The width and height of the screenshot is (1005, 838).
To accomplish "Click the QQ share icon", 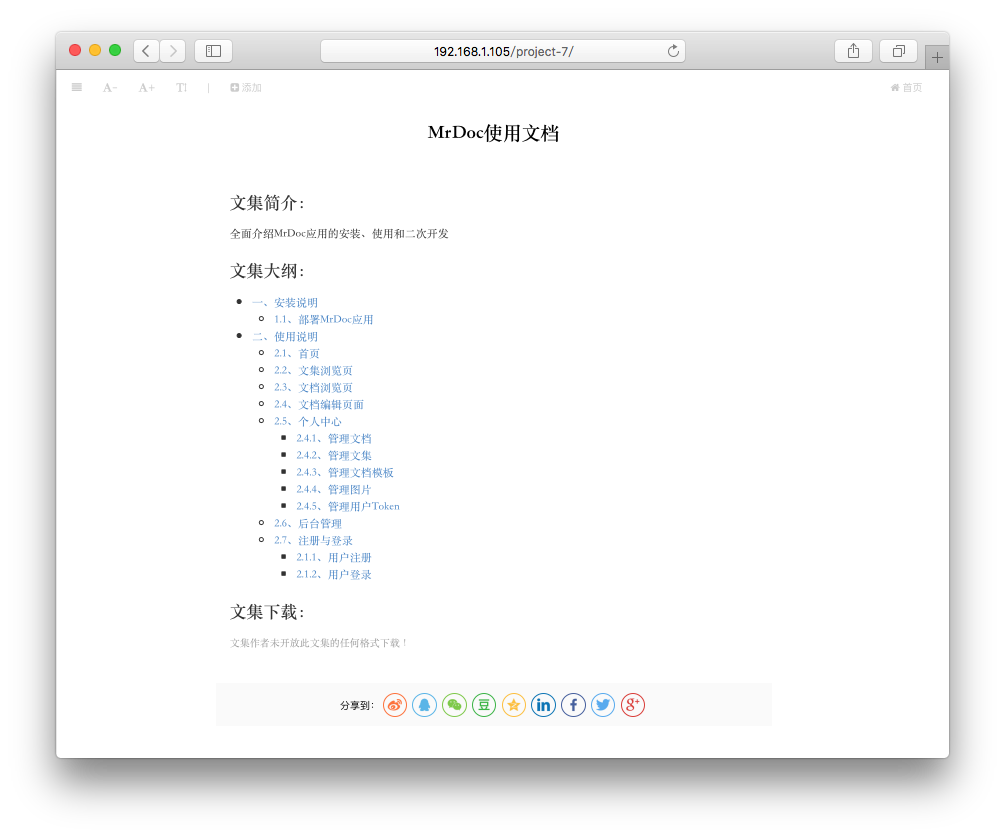I will click(x=425, y=705).
